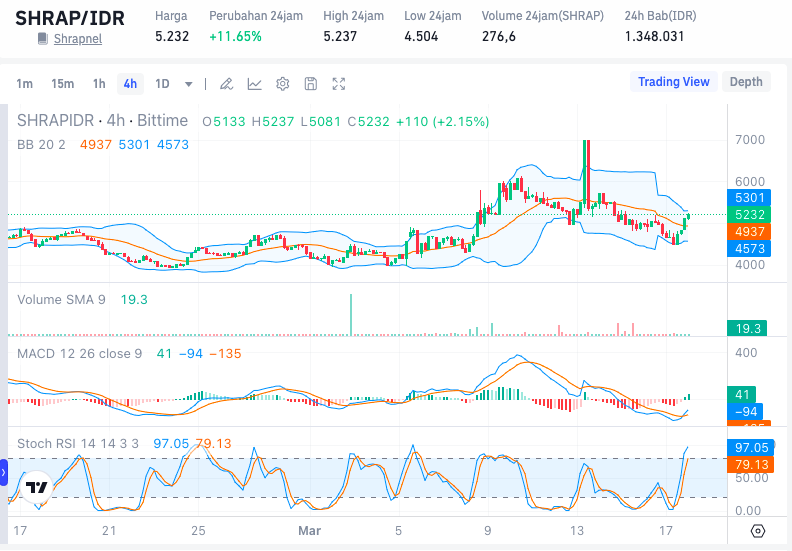Click the MACD 12 26 close 9 legend
This screenshot has height=551, width=792.
pyautogui.click(x=80, y=353)
